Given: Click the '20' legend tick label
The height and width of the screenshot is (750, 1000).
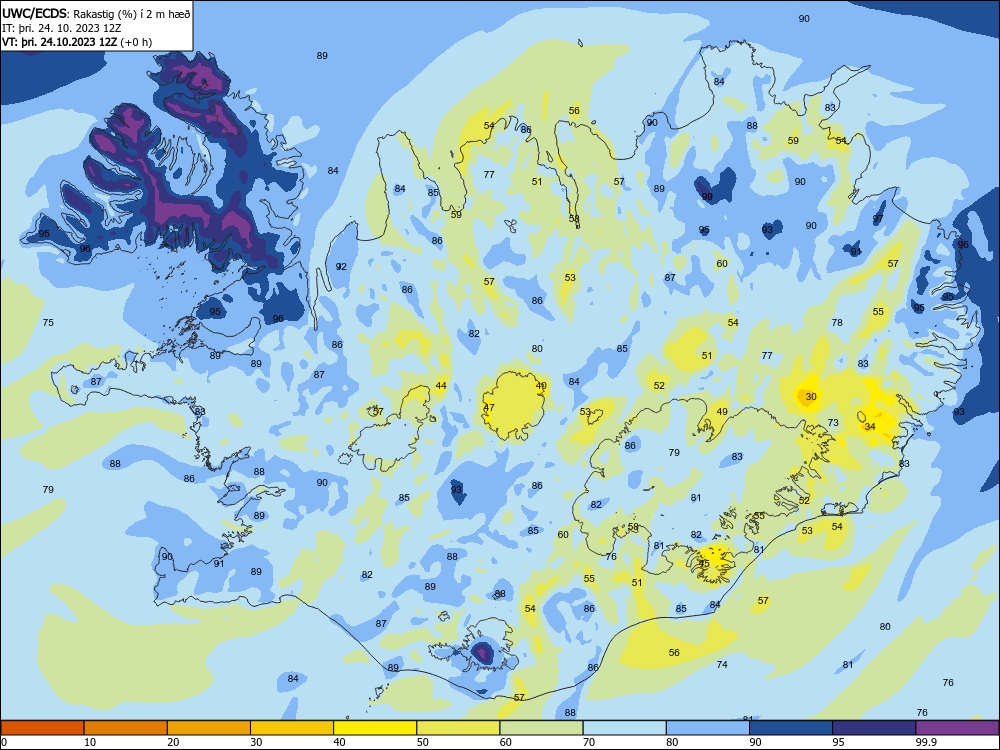Looking at the screenshot, I should [173, 742].
